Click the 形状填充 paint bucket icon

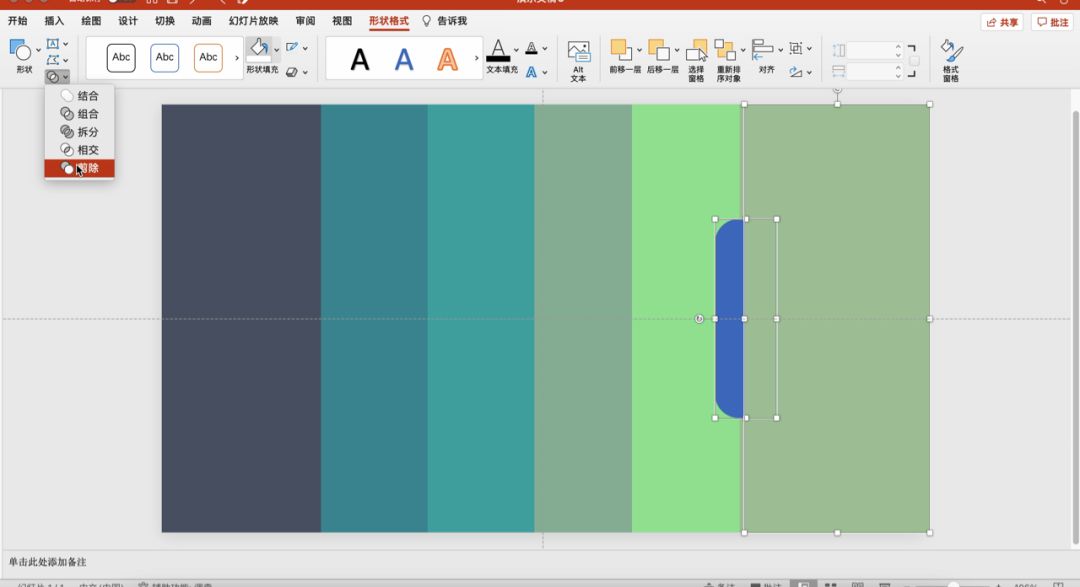[259, 49]
